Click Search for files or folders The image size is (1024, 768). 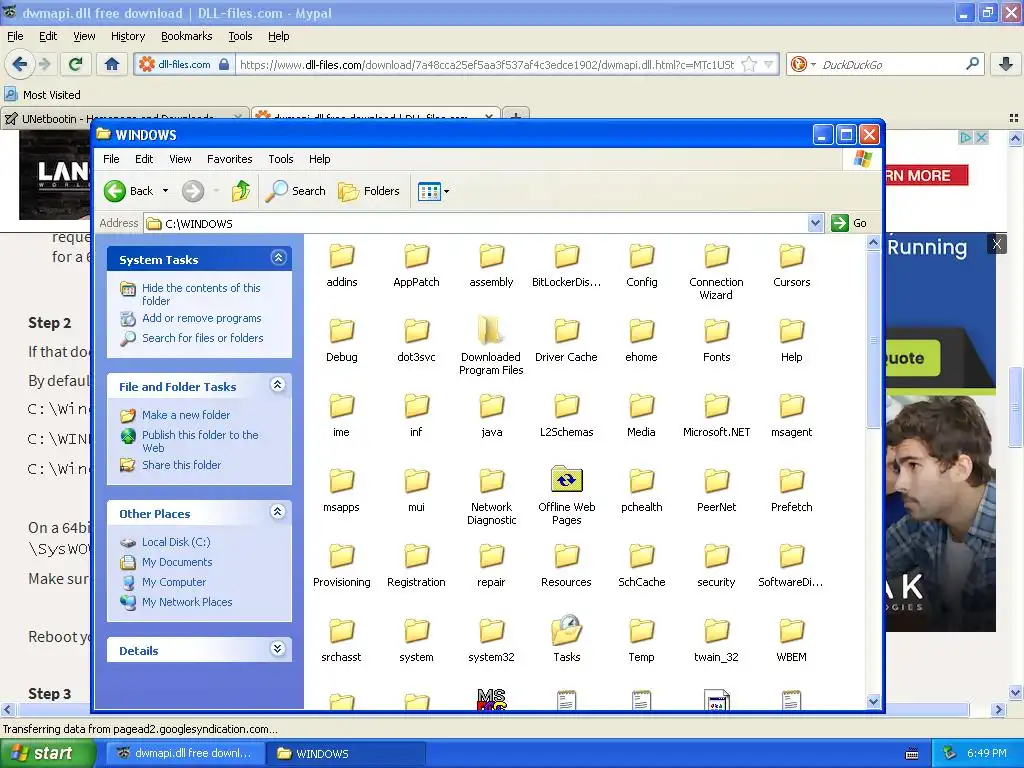point(202,338)
